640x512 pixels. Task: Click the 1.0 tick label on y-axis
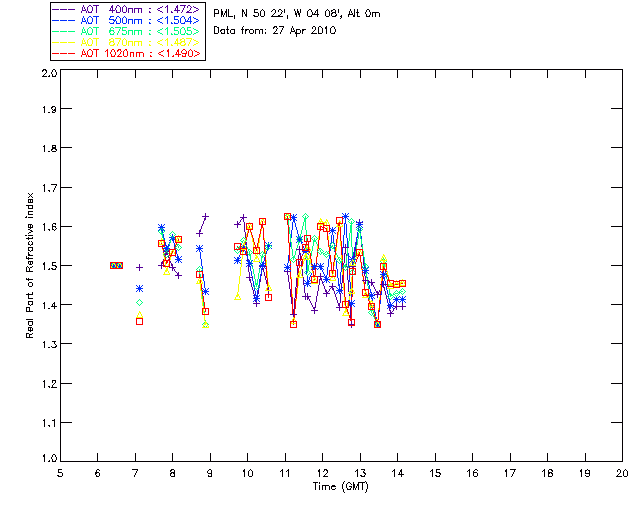point(48,459)
